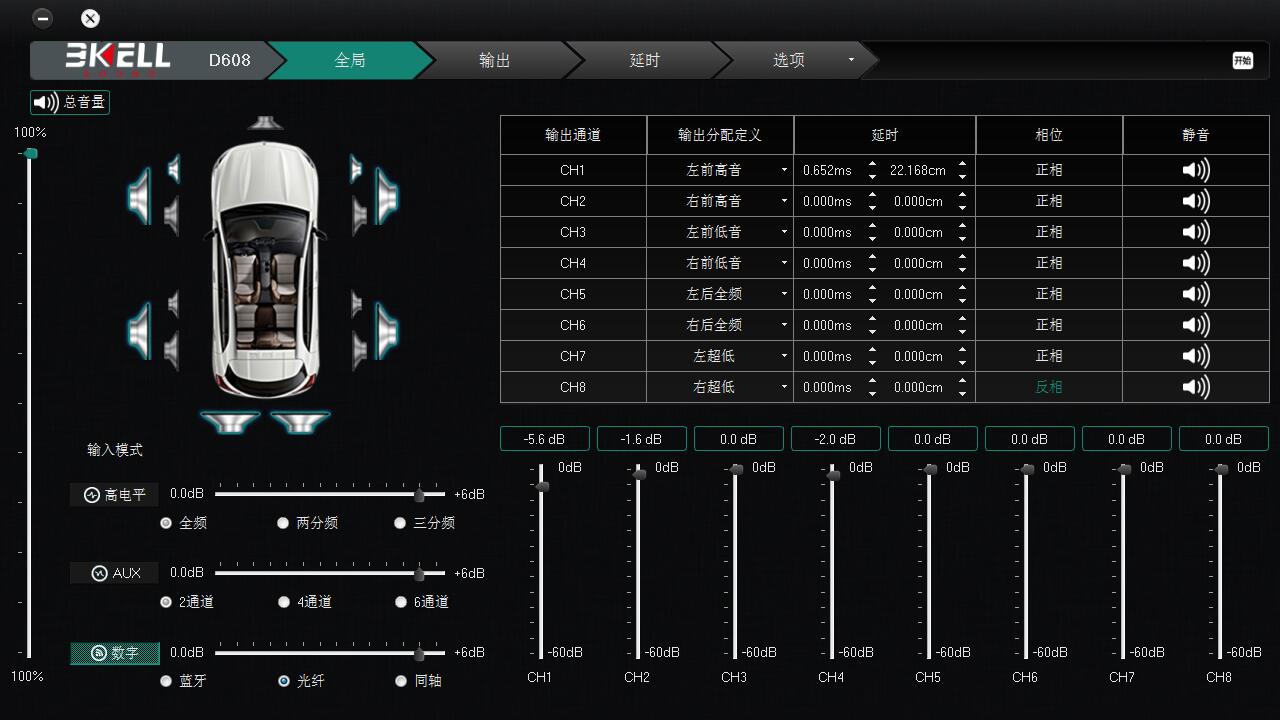
Task: Open CH2 output assignment dropdown 右前高音
Action: (720, 201)
